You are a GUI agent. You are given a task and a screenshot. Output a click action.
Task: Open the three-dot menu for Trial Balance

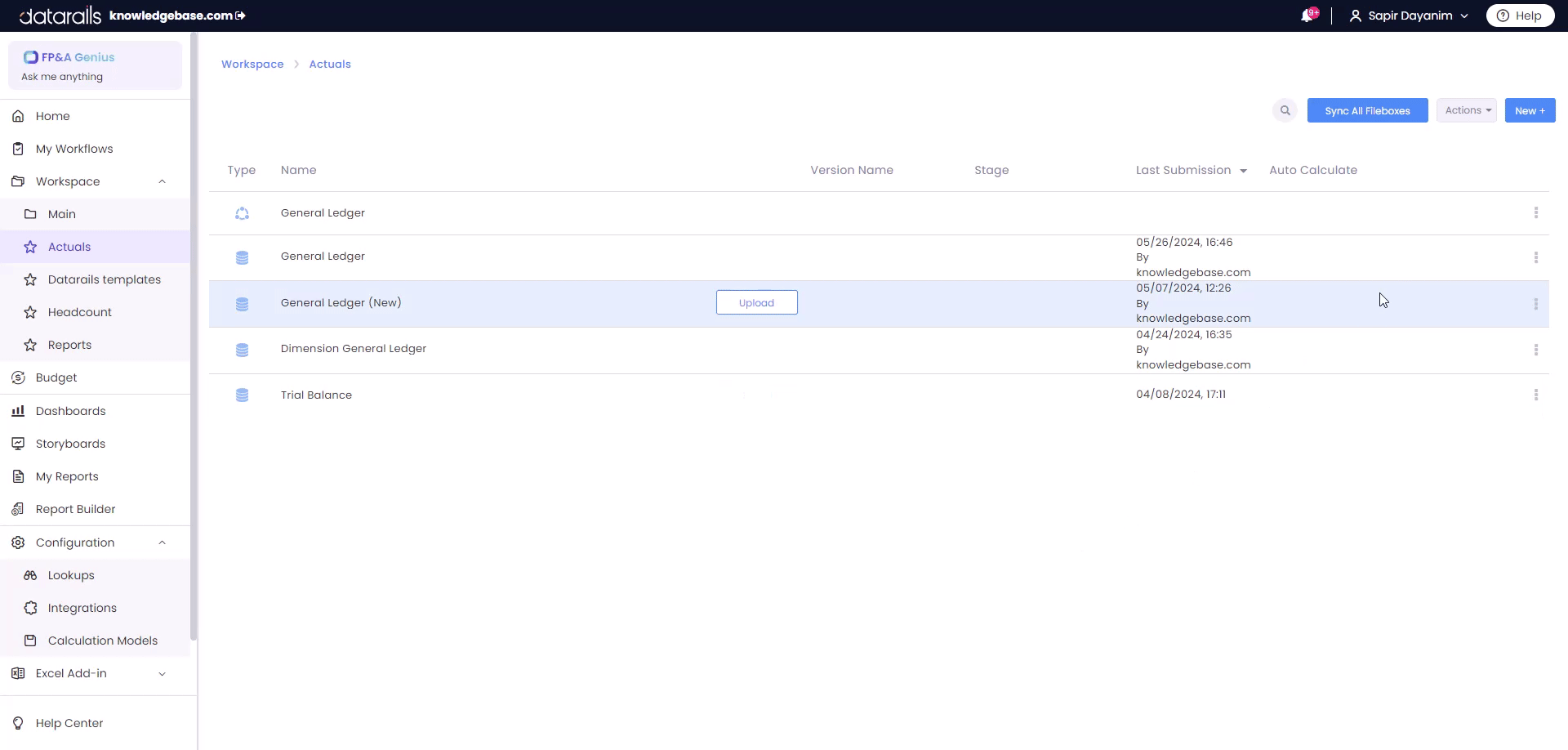(x=1537, y=395)
